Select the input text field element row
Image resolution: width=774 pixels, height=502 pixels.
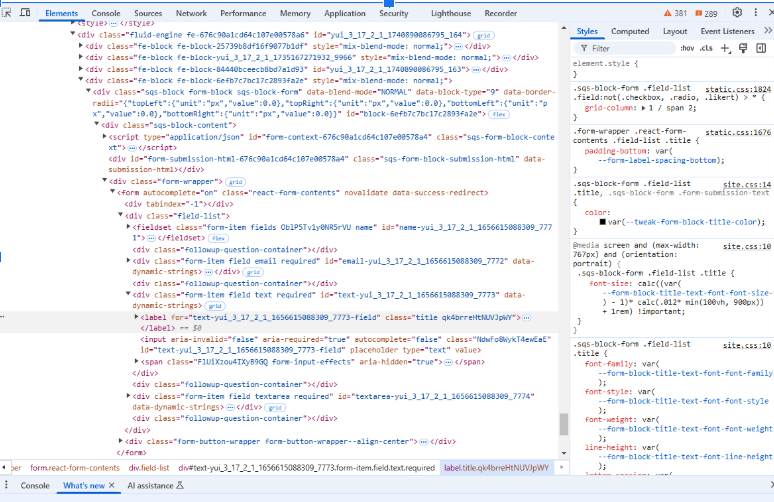[x=346, y=345]
